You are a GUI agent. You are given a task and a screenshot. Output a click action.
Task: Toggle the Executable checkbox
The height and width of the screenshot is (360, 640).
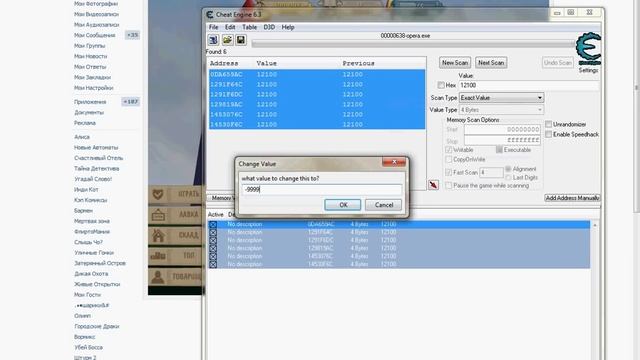pos(499,150)
